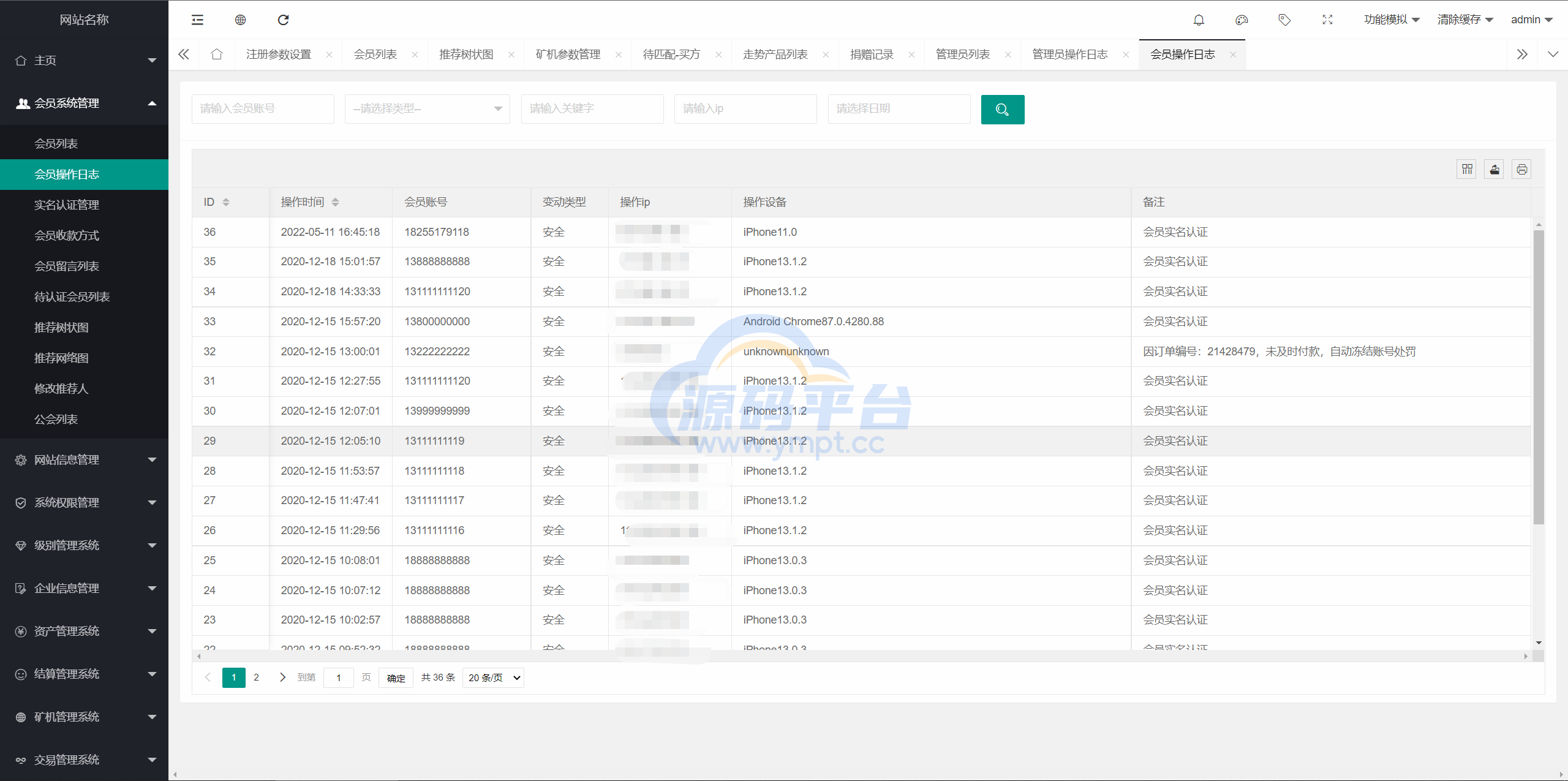Collapse the sidebar menu icon
1568x781 pixels.
(197, 20)
